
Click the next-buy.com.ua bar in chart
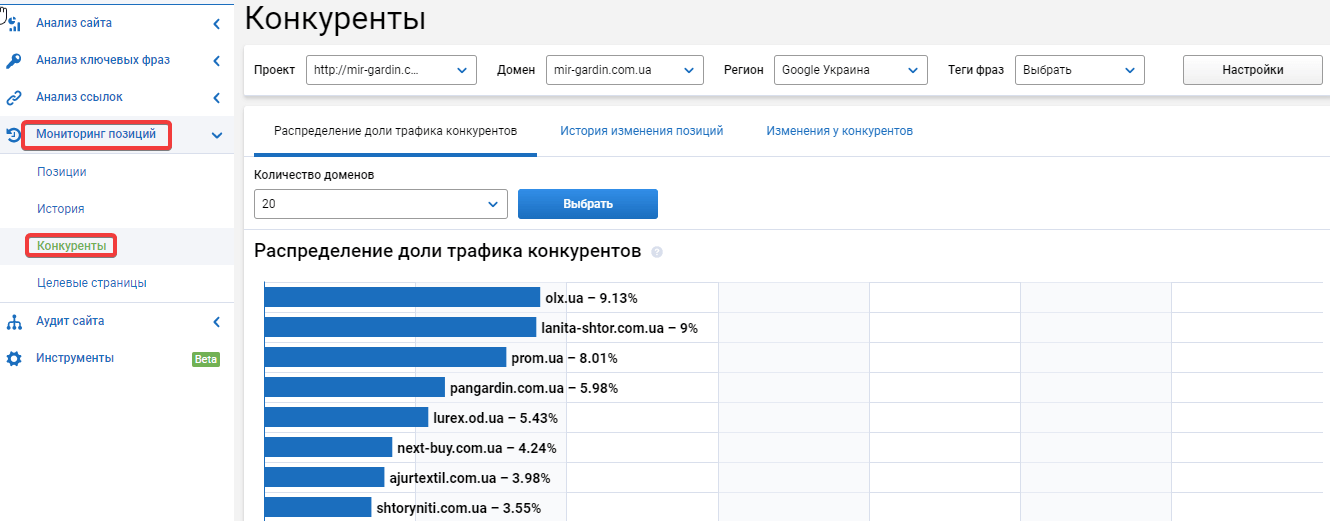[328, 447]
